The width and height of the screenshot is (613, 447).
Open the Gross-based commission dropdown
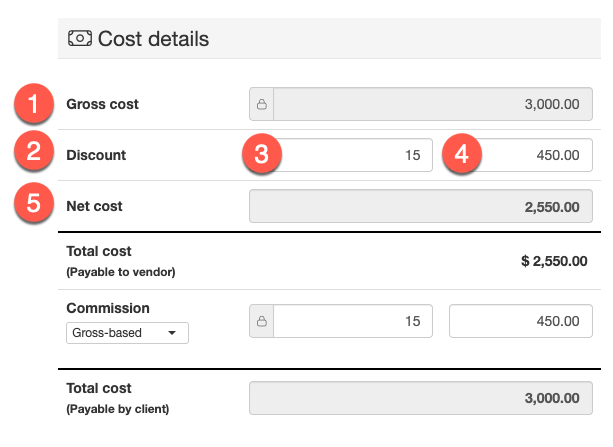[x=127, y=333]
